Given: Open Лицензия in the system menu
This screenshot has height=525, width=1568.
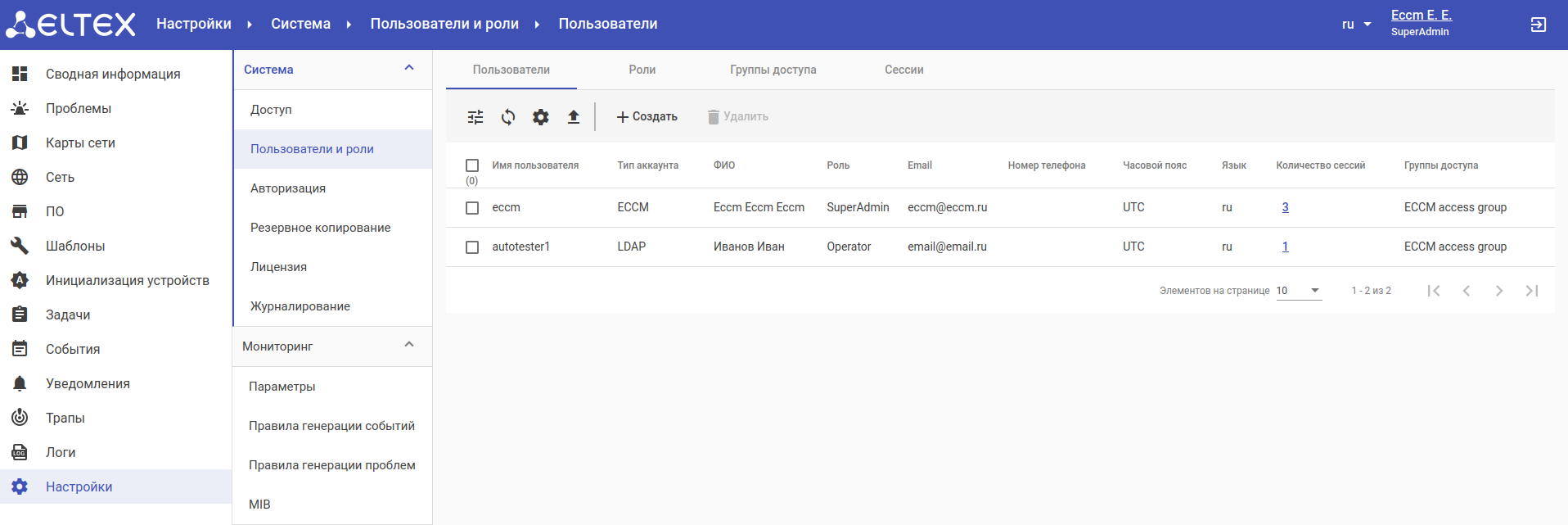Looking at the screenshot, I should coord(279,267).
